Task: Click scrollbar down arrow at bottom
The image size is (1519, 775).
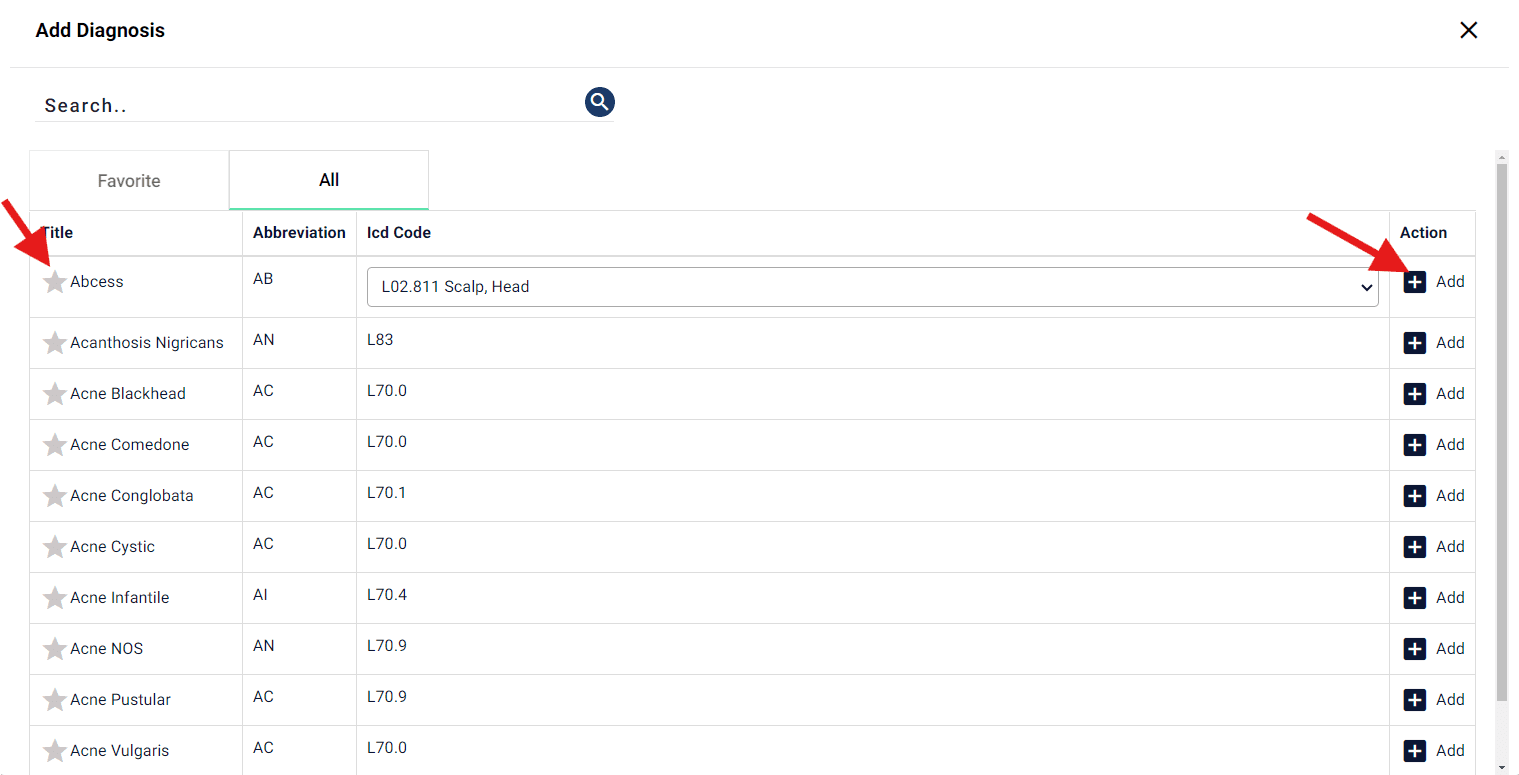Action: (1501, 767)
